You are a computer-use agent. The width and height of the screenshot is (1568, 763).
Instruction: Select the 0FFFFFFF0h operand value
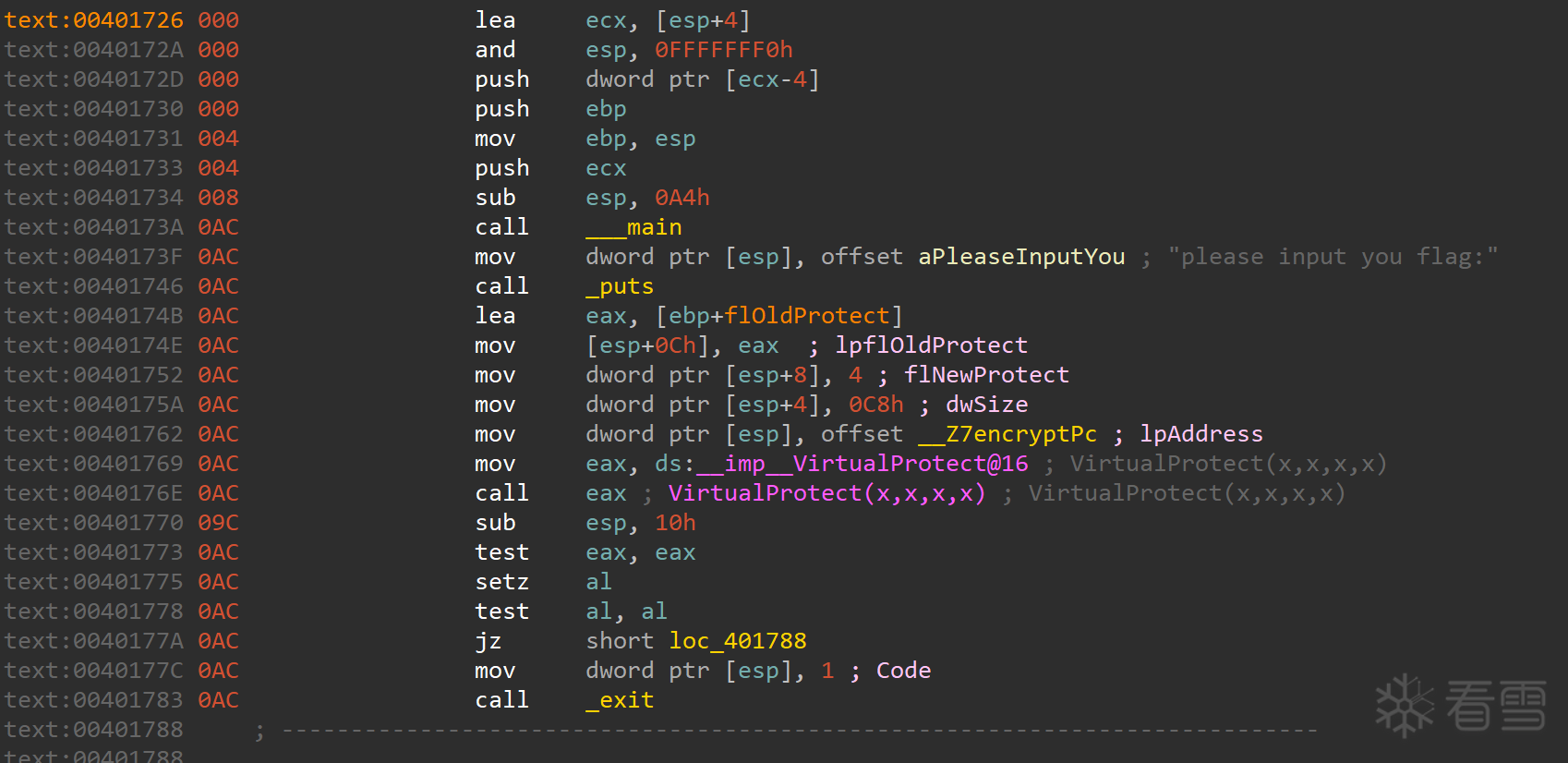(724, 50)
